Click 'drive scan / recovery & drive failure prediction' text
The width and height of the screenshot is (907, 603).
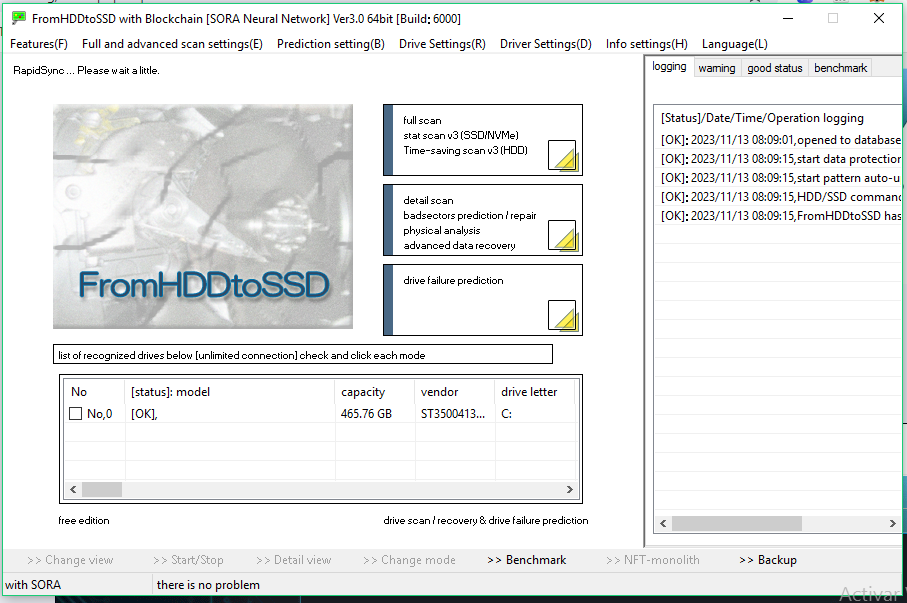tap(486, 520)
